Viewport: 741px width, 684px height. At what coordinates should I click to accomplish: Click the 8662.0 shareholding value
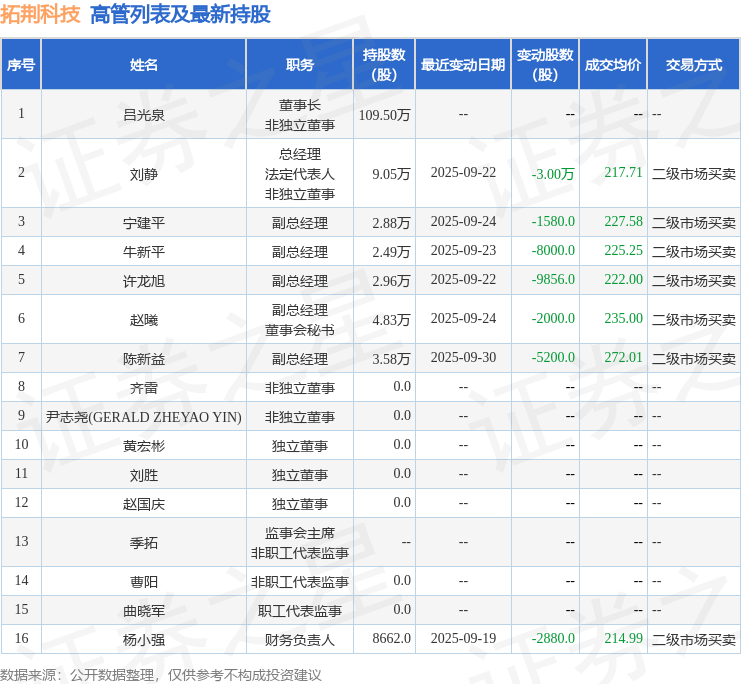(x=391, y=639)
